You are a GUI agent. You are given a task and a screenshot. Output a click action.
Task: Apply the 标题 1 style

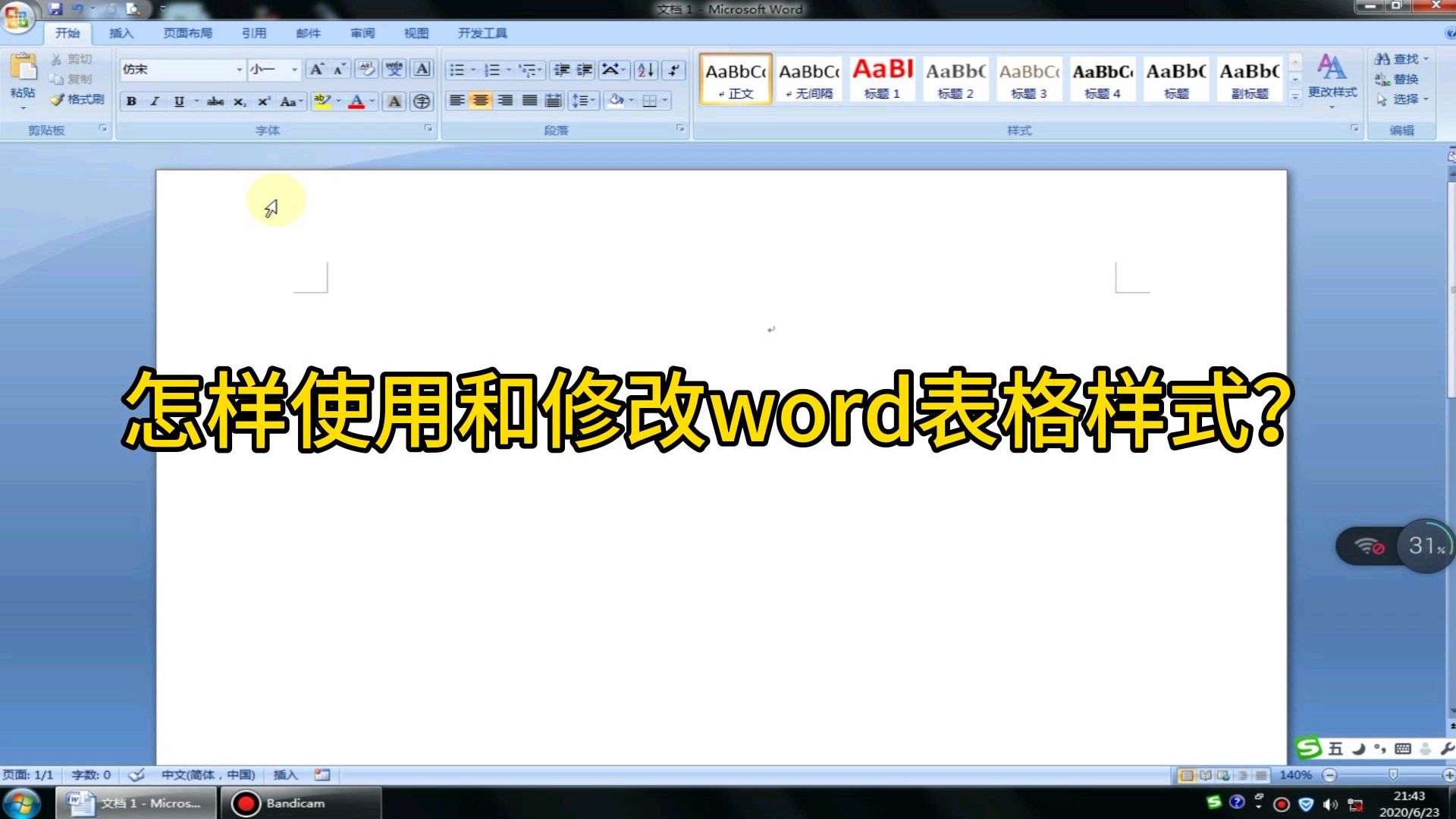pyautogui.click(x=882, y=78)
